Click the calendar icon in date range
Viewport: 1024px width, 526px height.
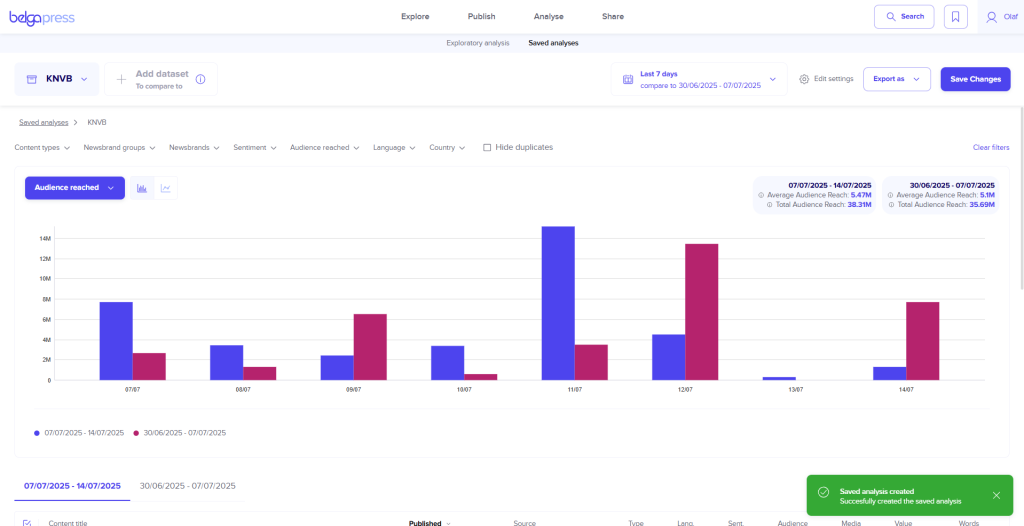click(x=628, y=79)
